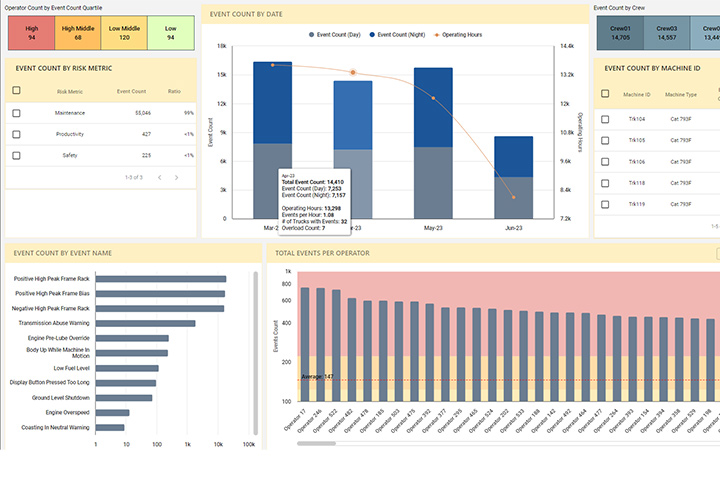Viewport: 720px width, 480px height.
Task: Check the Safety risk metric checkbox
Action: [16, 155]
